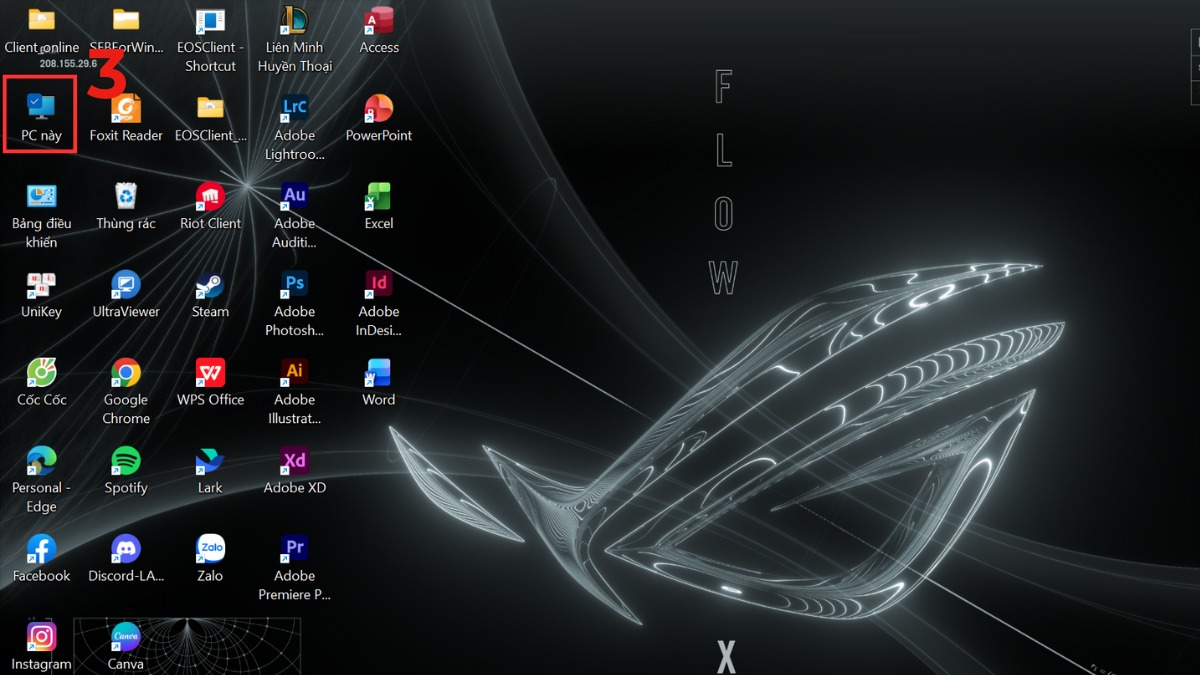Click the UltraViewer shortcut

click(x=126, y=284)
